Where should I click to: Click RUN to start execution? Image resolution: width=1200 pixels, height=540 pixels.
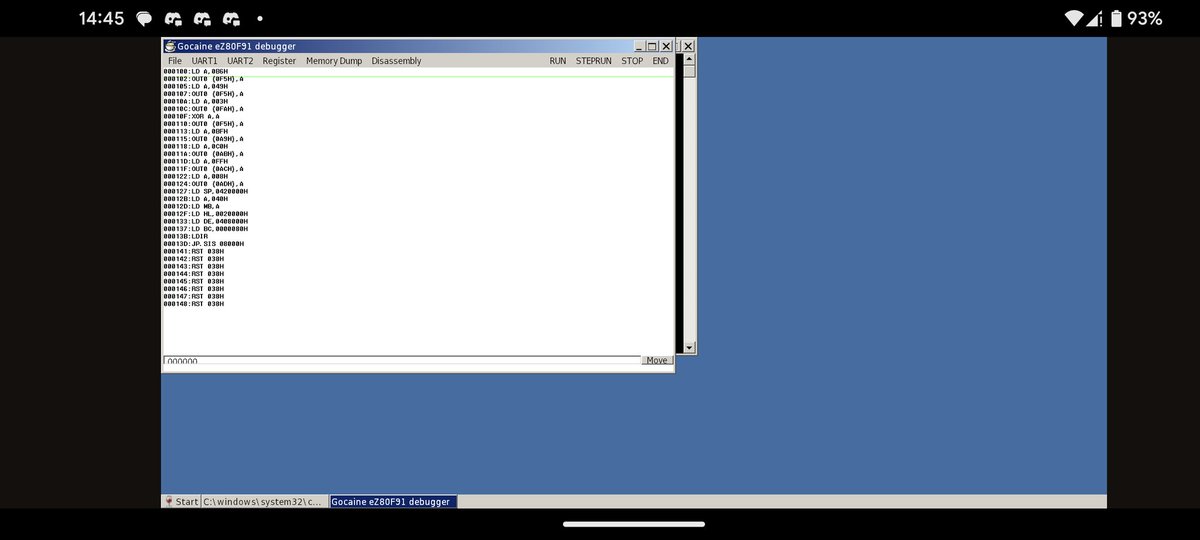click(557, 61)
